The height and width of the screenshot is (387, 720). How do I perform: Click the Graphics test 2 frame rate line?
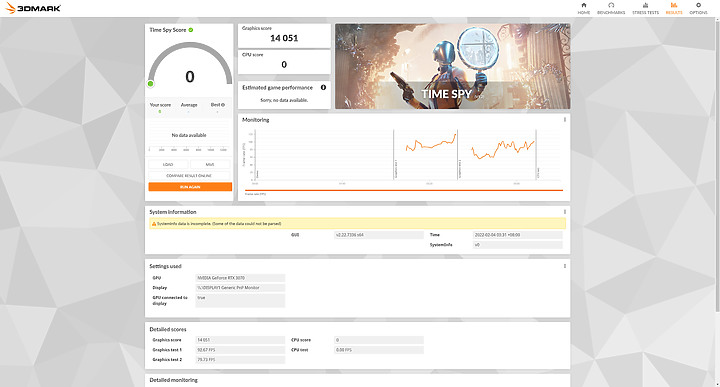click(503, 150)
